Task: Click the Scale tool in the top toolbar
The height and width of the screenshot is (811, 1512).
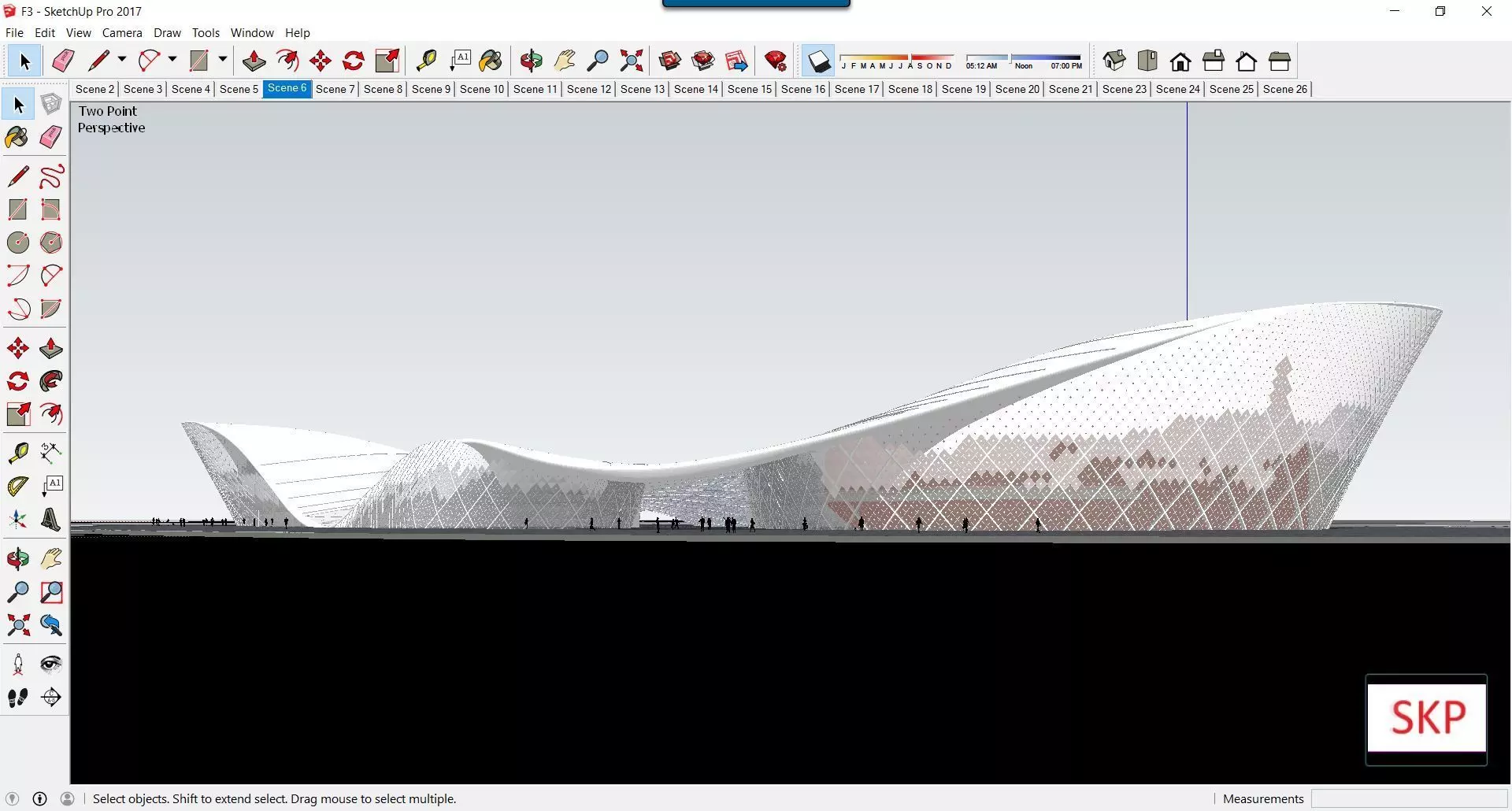Action: (x=387, y=61)
